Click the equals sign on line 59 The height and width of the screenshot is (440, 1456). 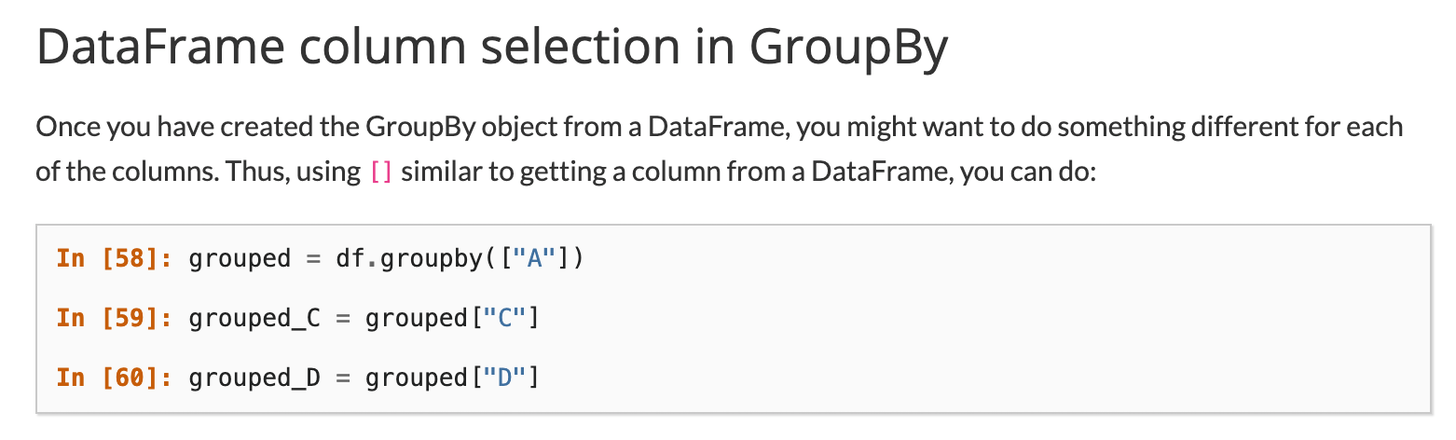click(x=342, y=319)
